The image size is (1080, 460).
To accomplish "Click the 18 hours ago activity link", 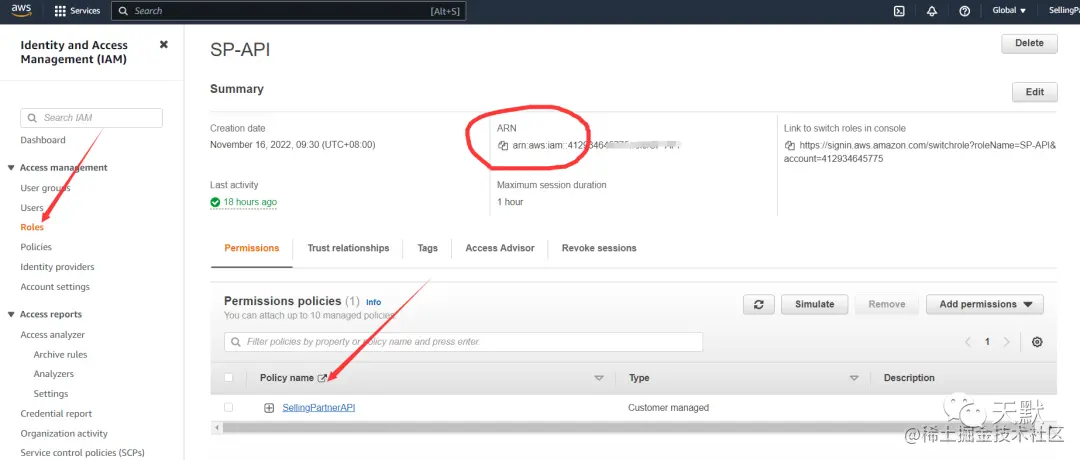I will (x=250, y=202).
